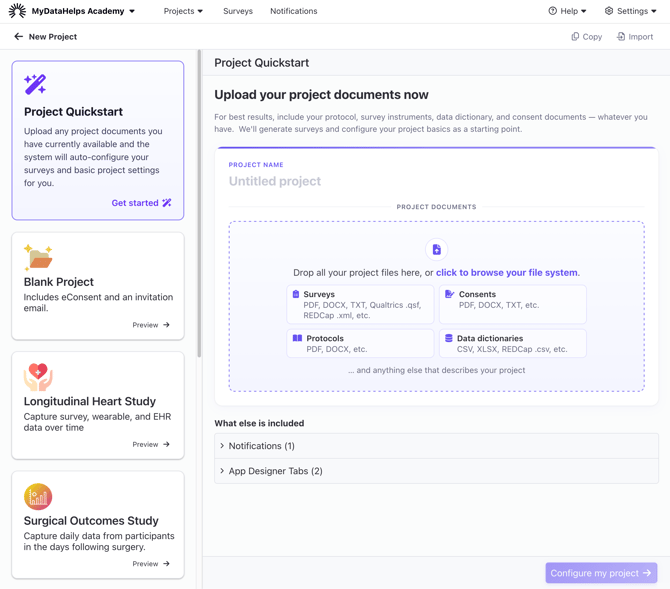Click the Surgical Outcomes Study chart icon
Viewport: 670px width, 589px height.
pyautogui.click(x=38, y=497)
